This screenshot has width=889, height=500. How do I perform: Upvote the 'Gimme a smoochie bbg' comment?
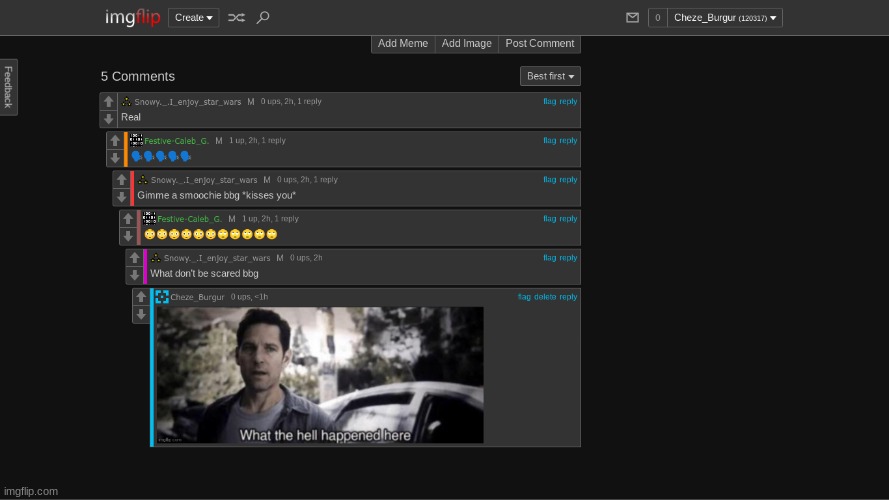point(121,180)
